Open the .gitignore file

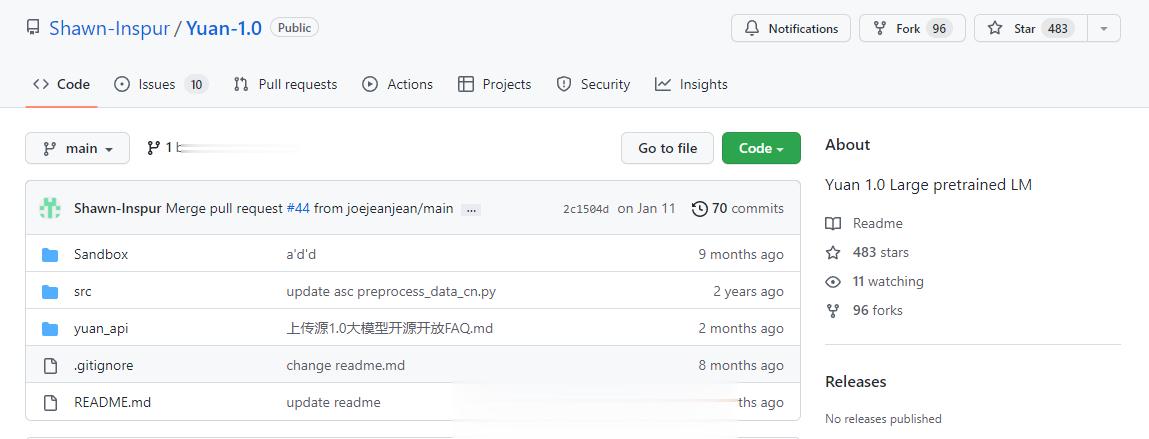pos(103,365)
